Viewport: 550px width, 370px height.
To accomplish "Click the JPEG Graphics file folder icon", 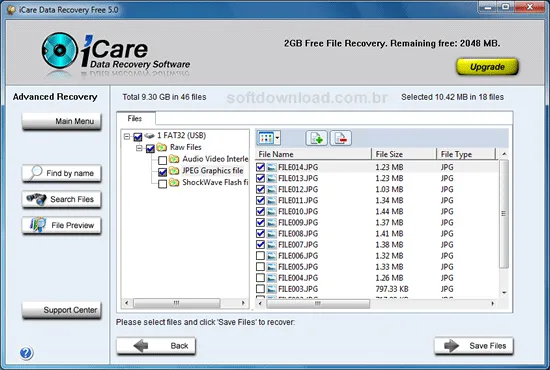I will pos(174,171).
